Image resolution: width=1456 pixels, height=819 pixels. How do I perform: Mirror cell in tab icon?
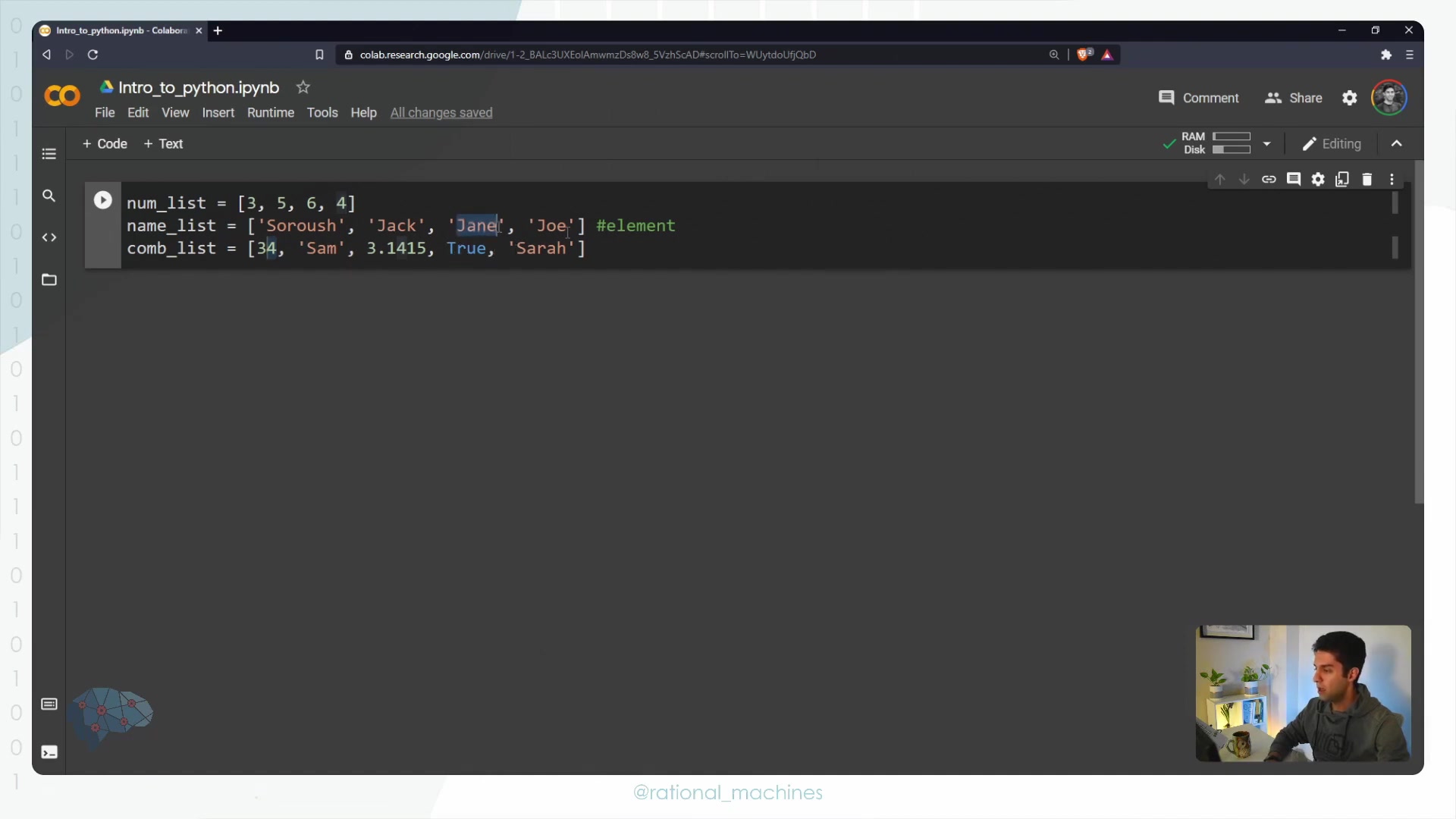pos(1342,180)
